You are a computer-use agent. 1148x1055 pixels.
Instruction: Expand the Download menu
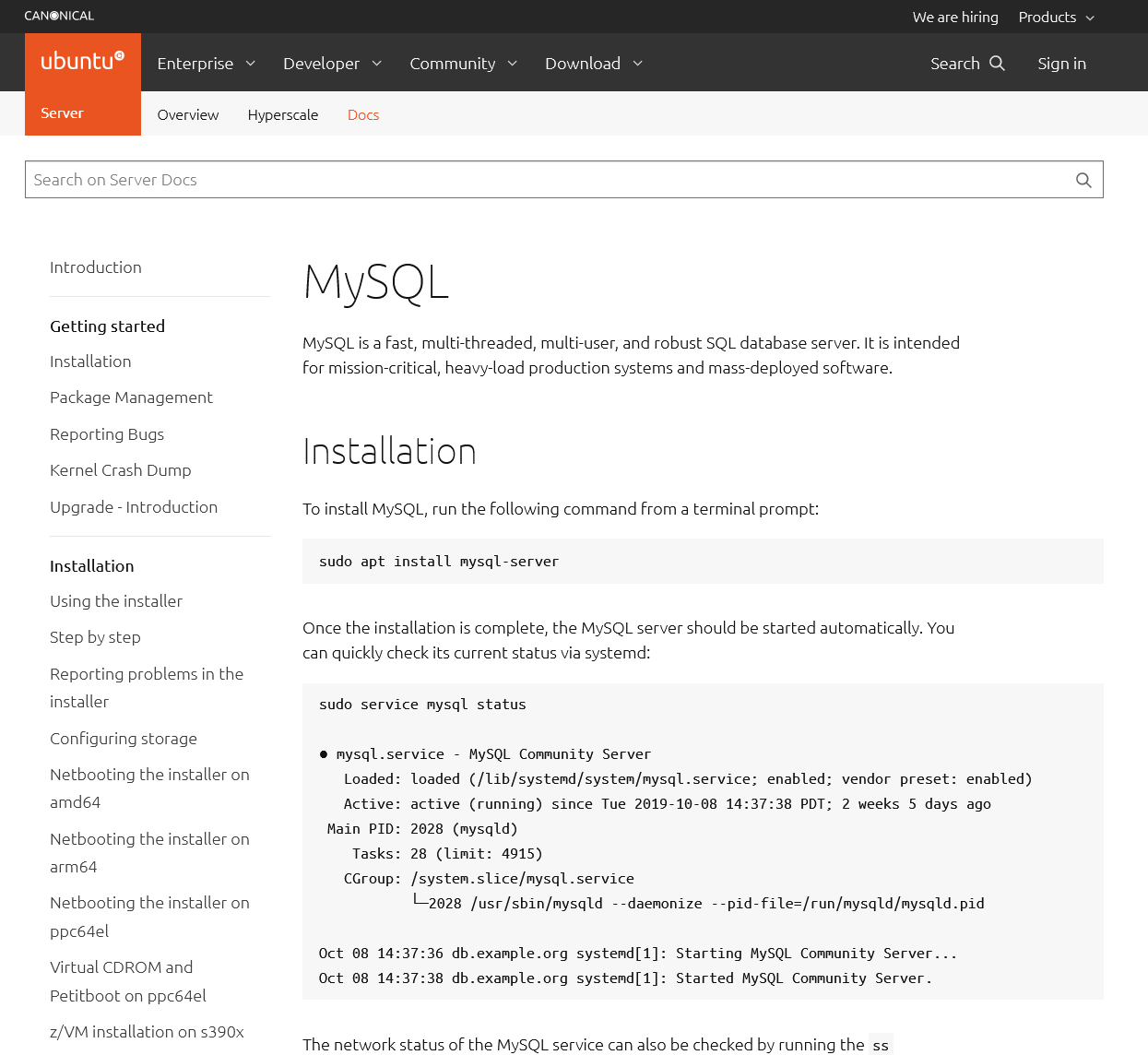pyautogui.click(x=594, y=63)
